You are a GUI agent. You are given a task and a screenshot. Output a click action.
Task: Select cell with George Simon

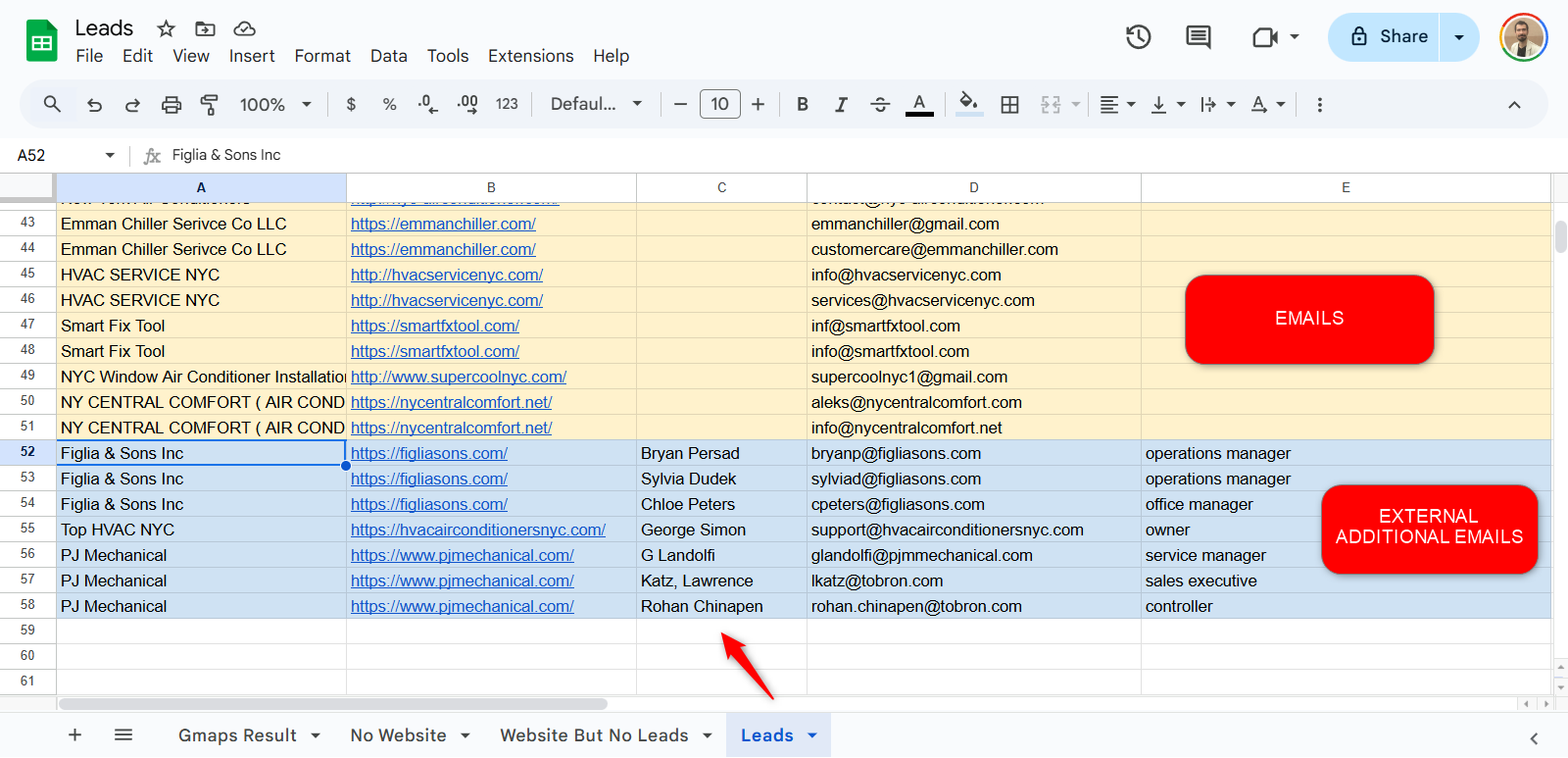coord(721,530)
